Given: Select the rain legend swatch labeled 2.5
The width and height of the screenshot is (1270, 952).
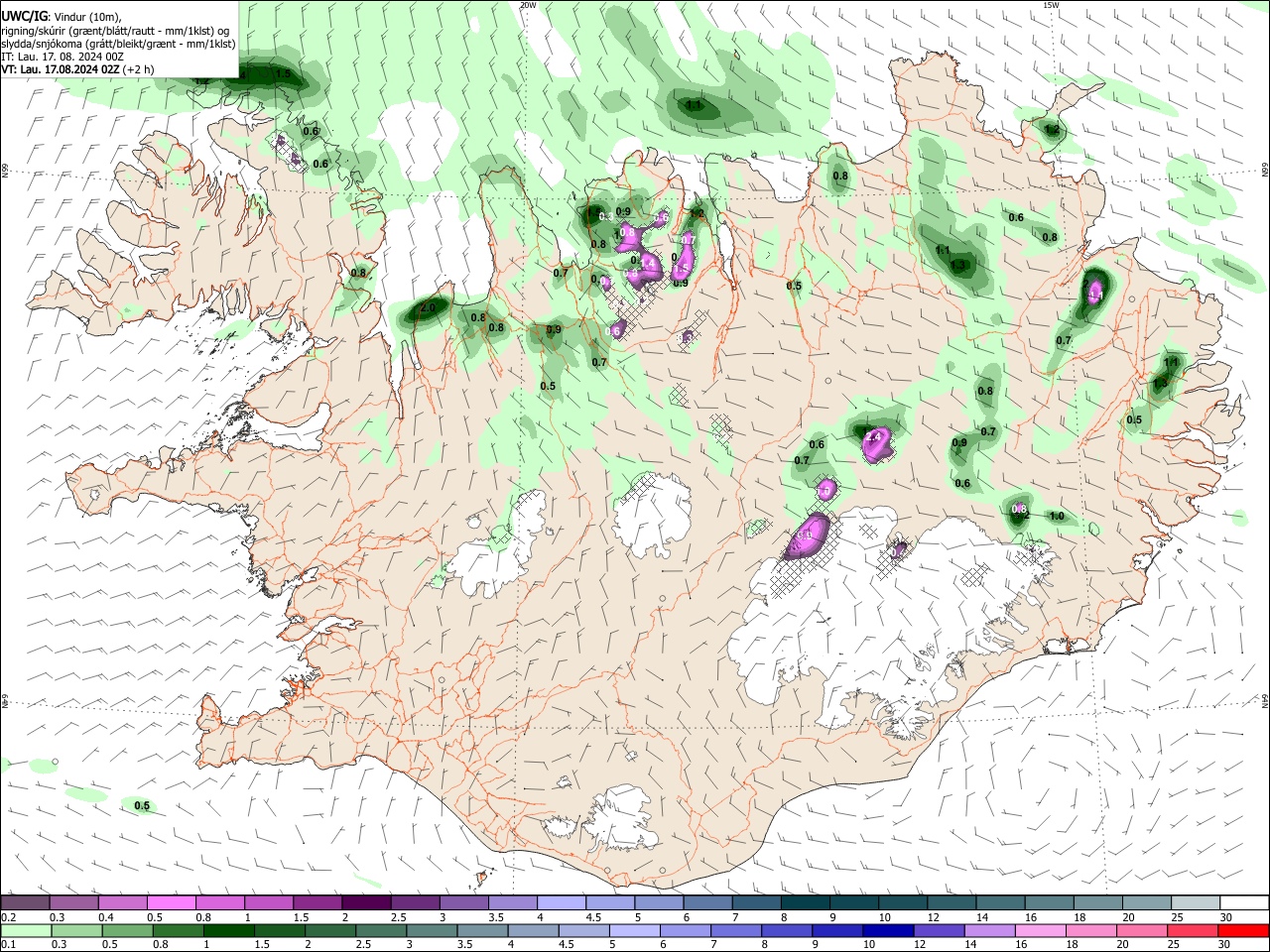Looking at the screenshot, I should point(381,931).
